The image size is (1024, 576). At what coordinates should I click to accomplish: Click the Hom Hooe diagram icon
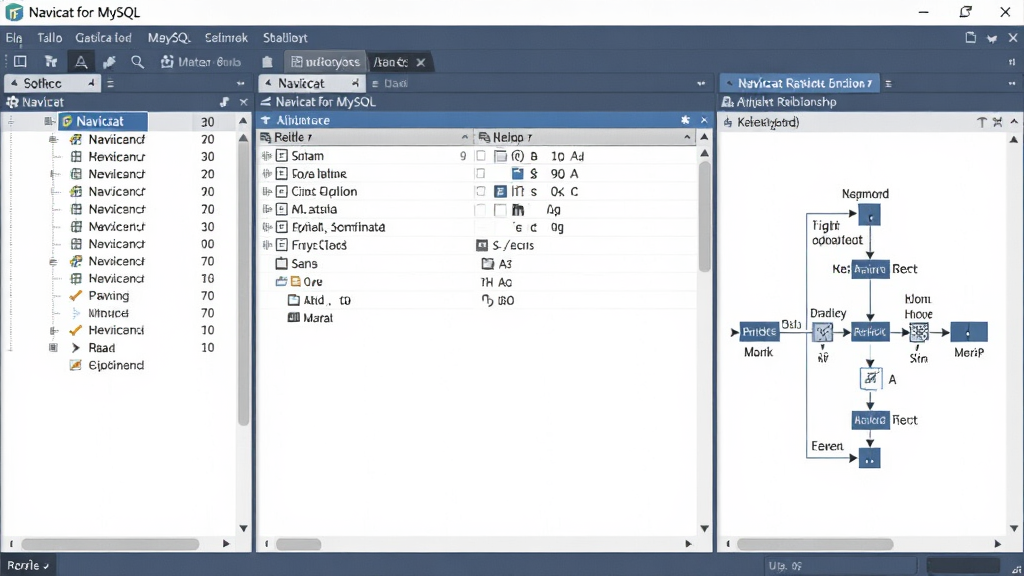point(919,332)
